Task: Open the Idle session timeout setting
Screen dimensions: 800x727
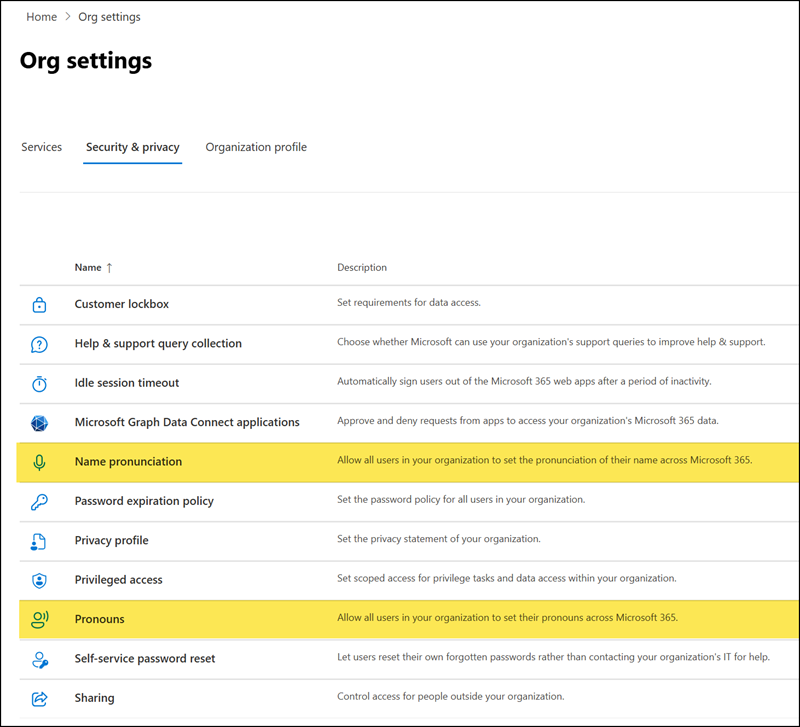Action: pos(126,383)
